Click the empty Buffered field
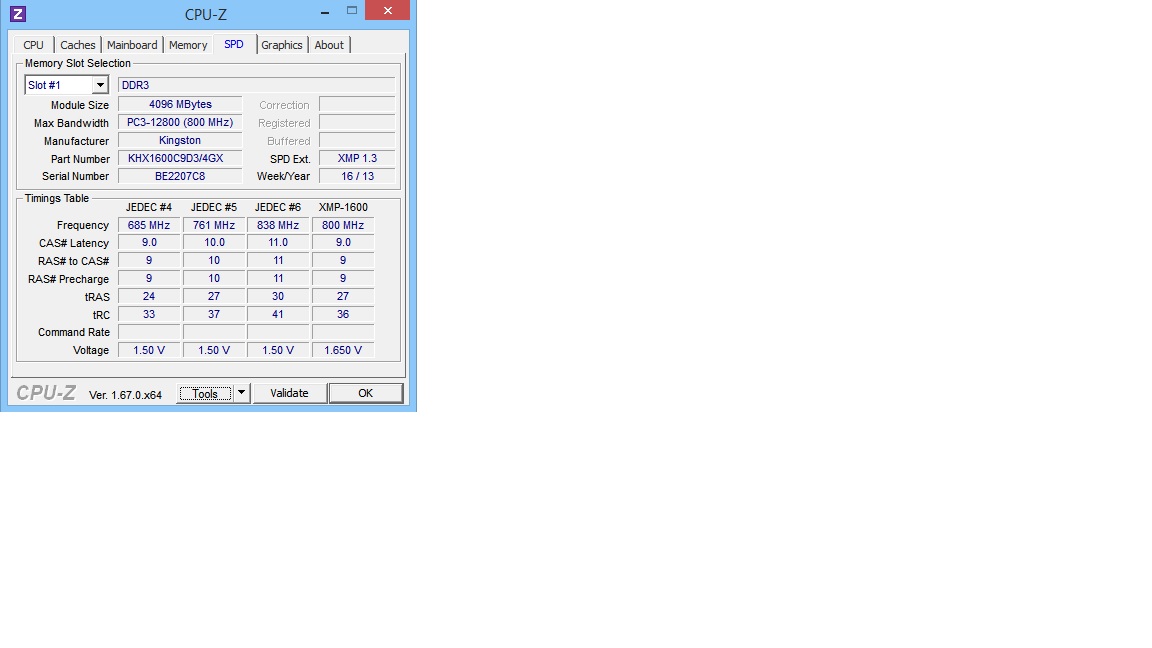The width and height of the screenshot is (1152, 648). (x=357, y=140)
